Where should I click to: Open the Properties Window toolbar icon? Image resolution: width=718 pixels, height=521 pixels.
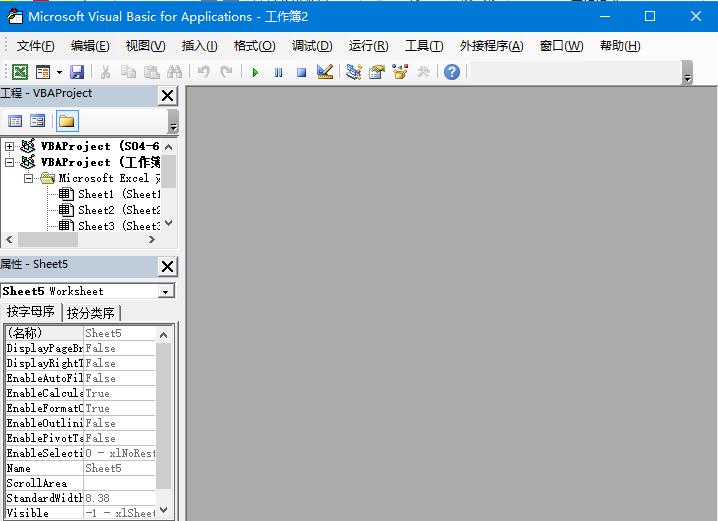pyautogui.click(x=377, y=72)
